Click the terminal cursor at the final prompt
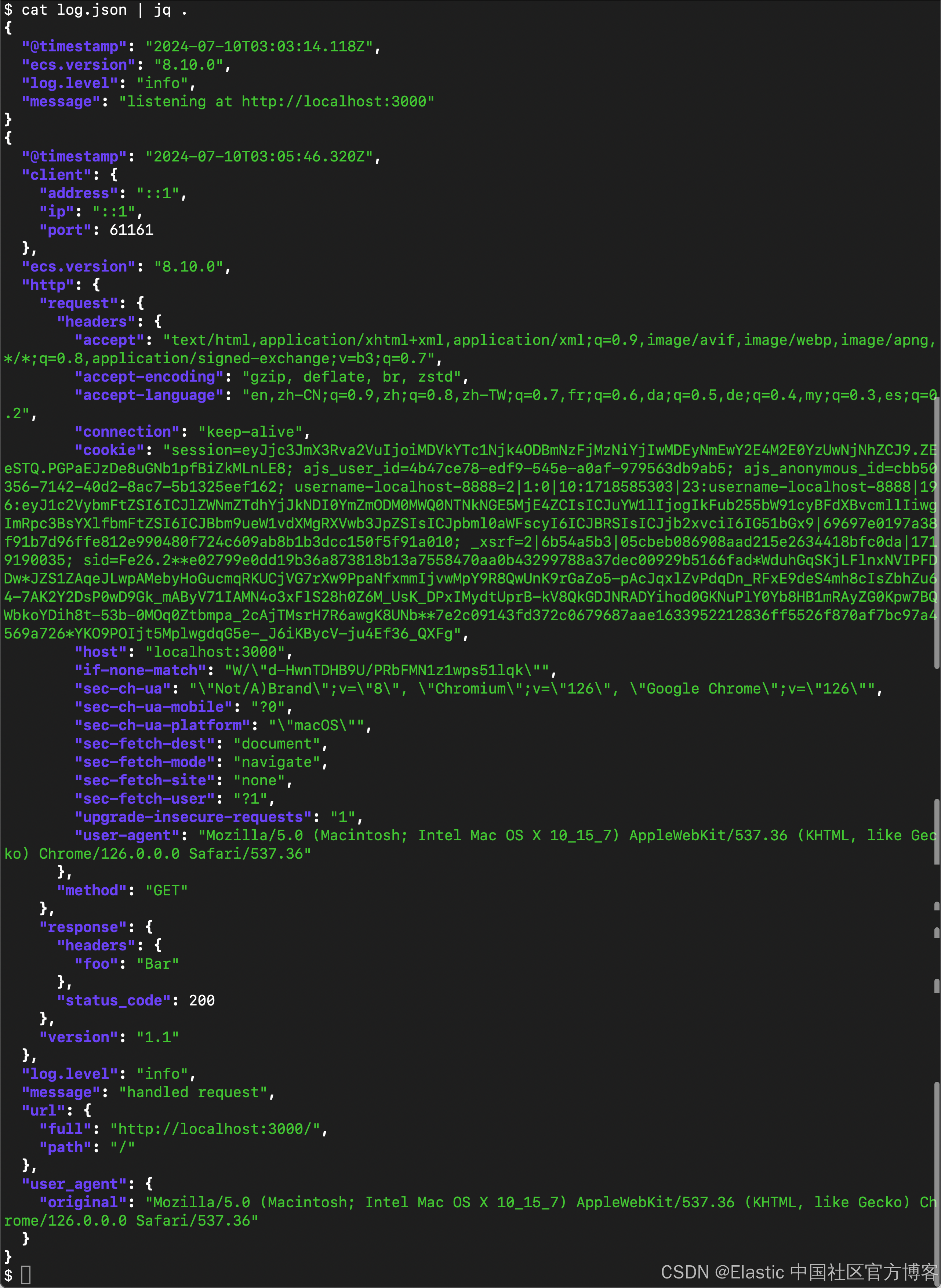The image size is (941, 1288). 26,1275
